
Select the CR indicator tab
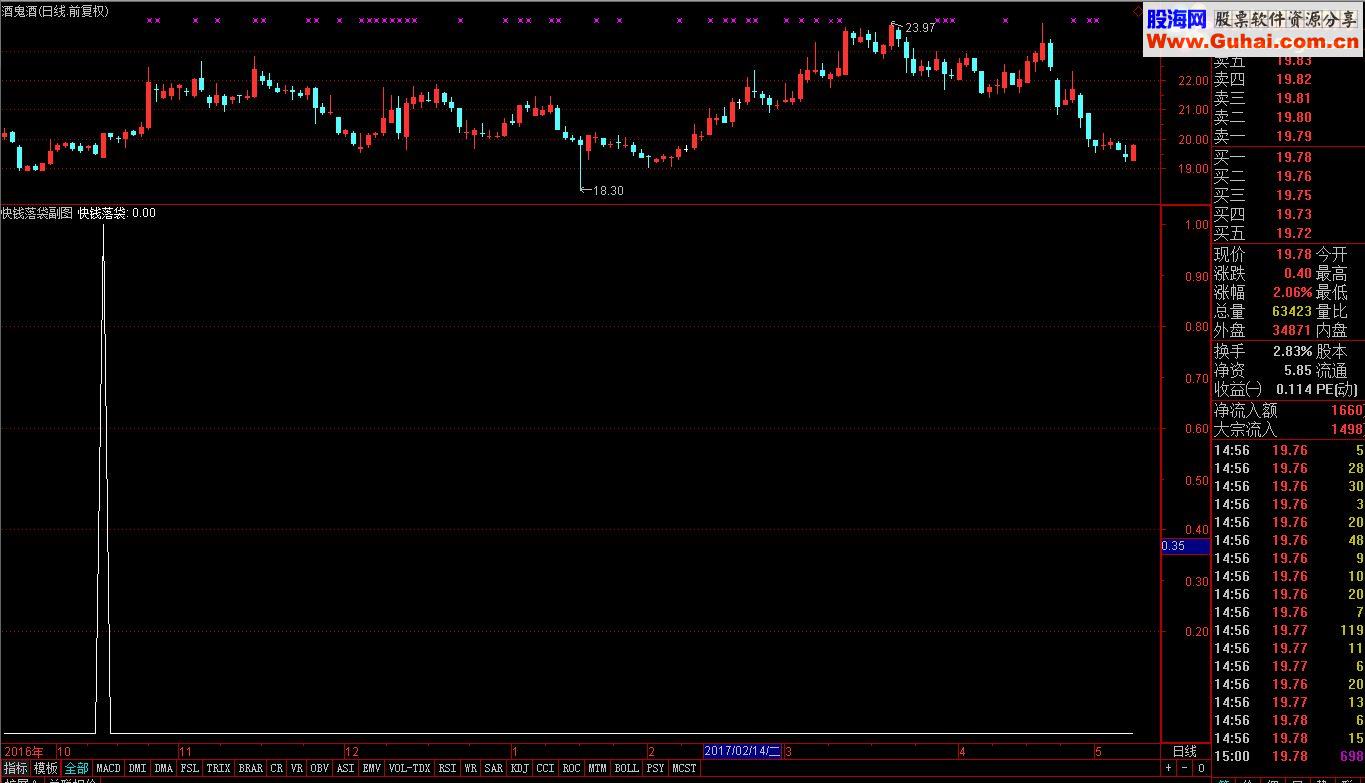(x=277, y=768)
